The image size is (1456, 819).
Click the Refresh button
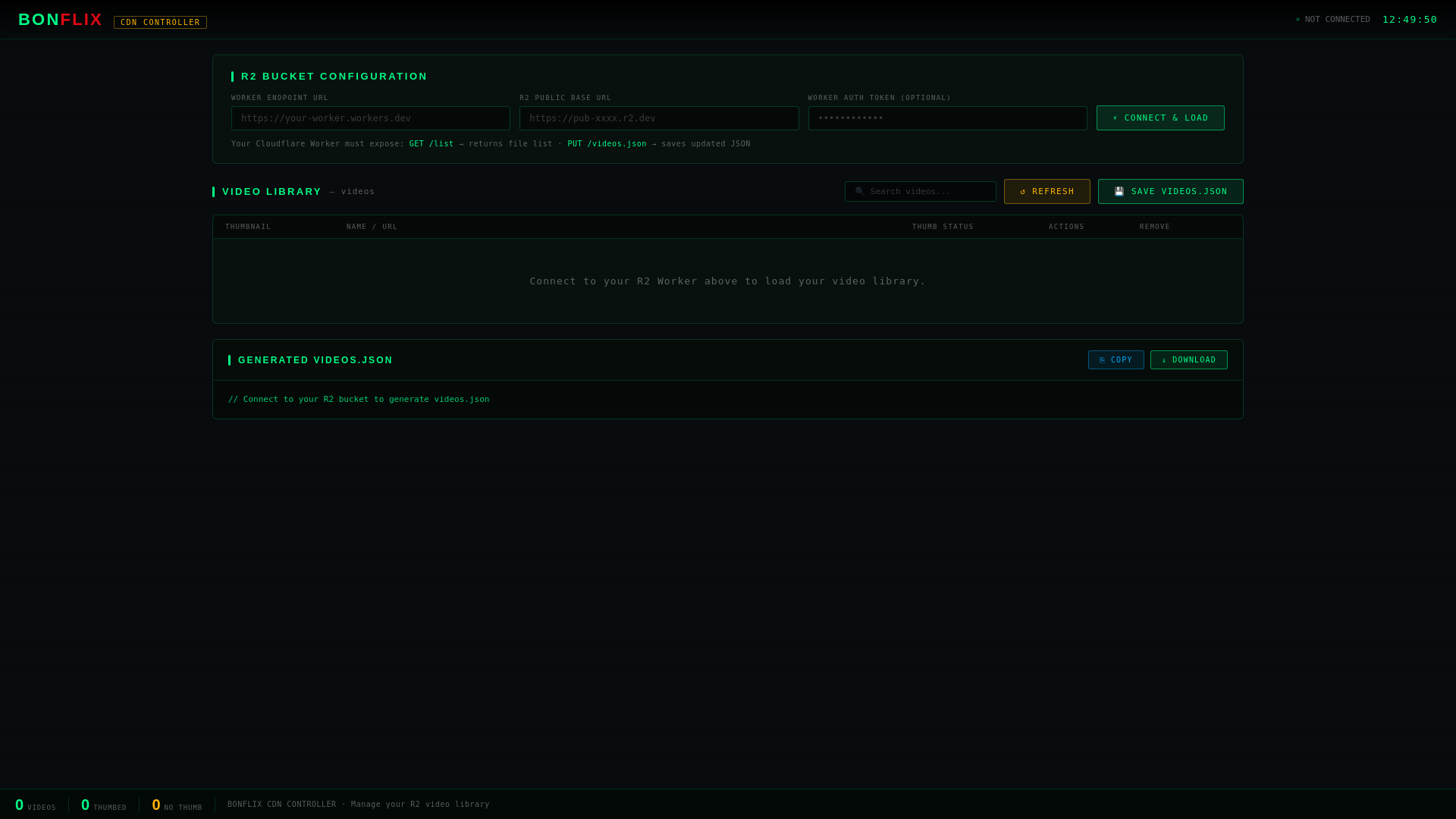[x=1047, y=192]
